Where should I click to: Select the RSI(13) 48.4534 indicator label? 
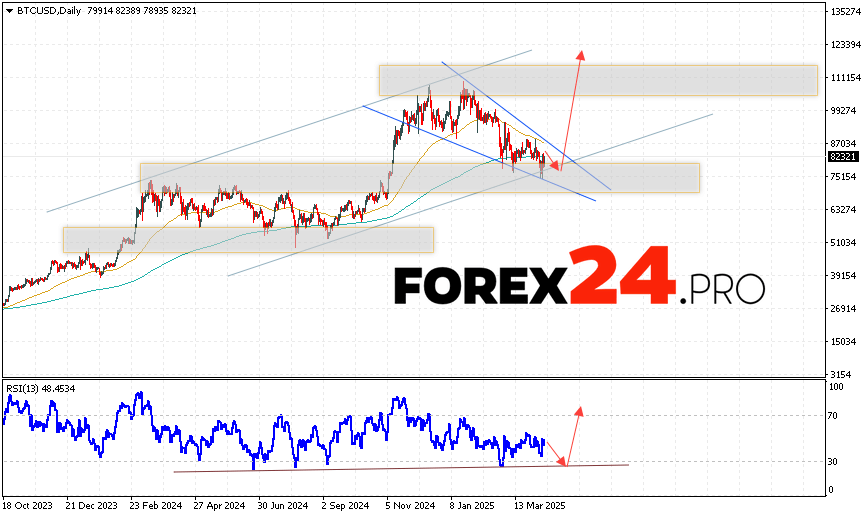[x=42, y=387]
